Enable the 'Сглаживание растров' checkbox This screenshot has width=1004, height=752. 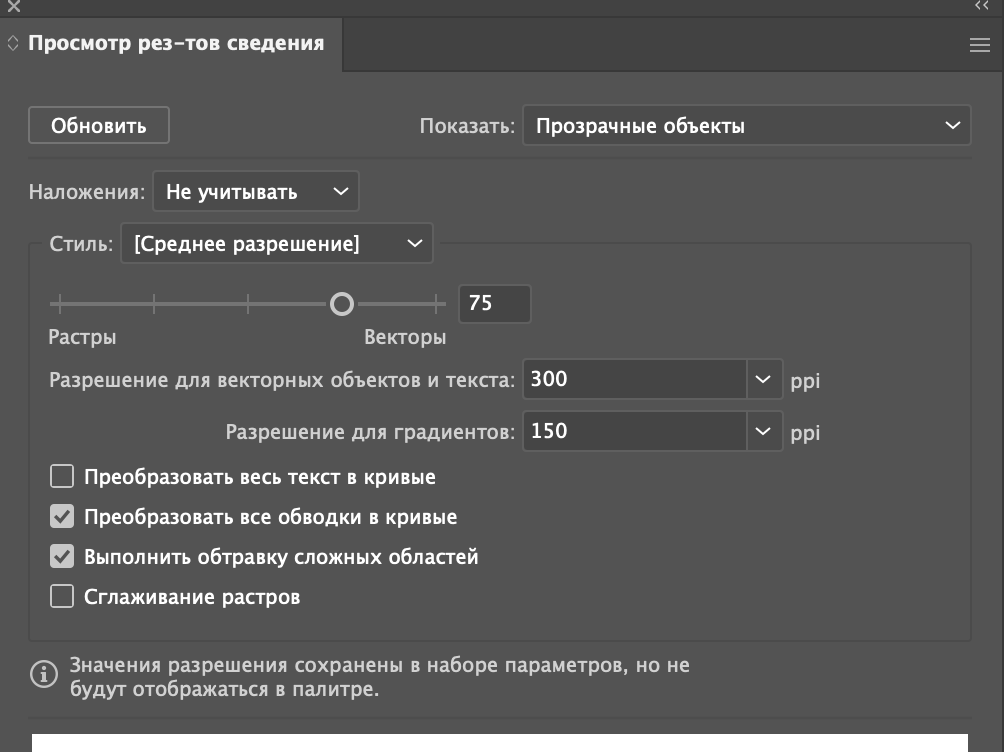(62, 597)
